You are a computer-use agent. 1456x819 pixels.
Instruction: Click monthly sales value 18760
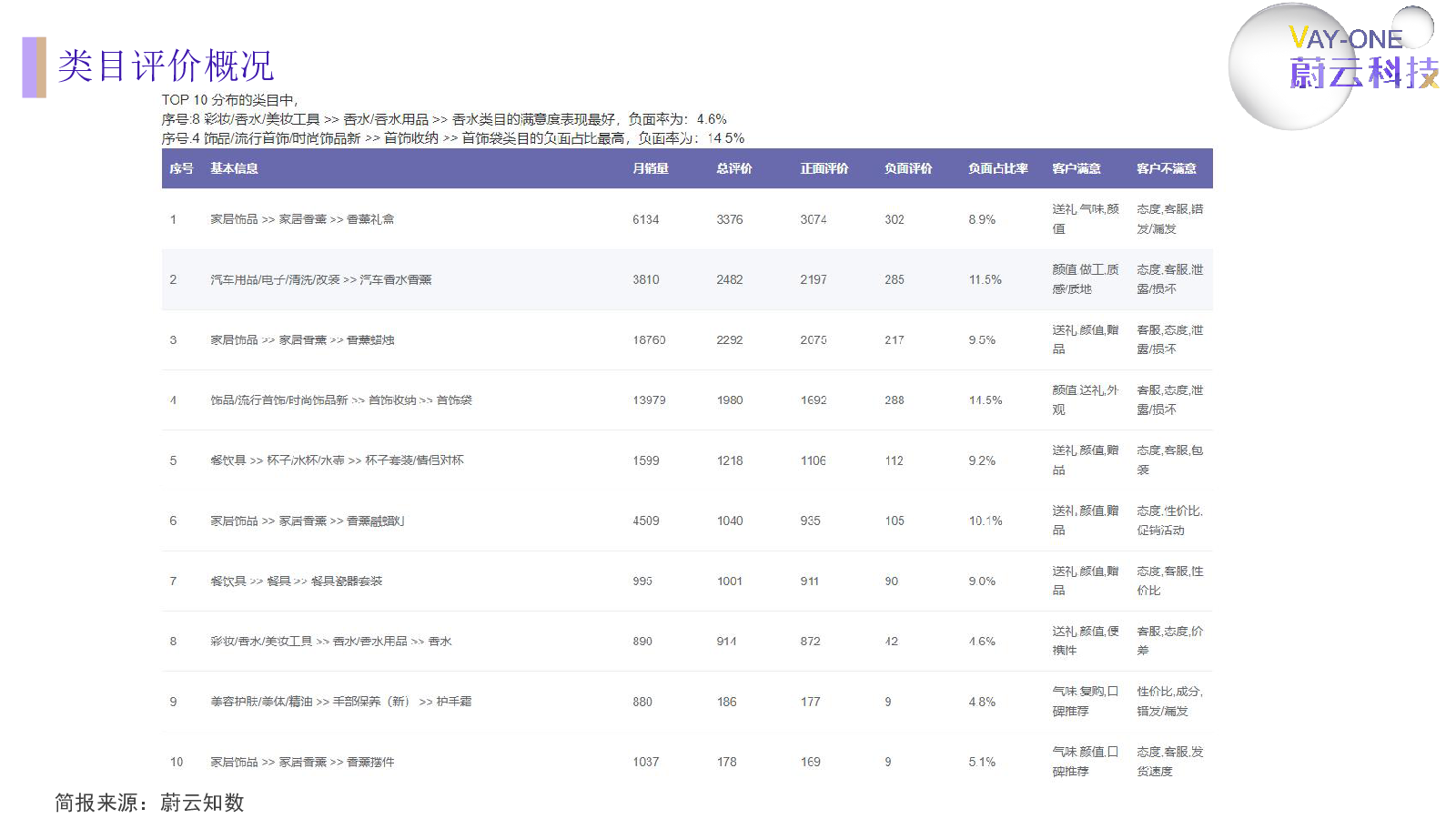(649, 340)
